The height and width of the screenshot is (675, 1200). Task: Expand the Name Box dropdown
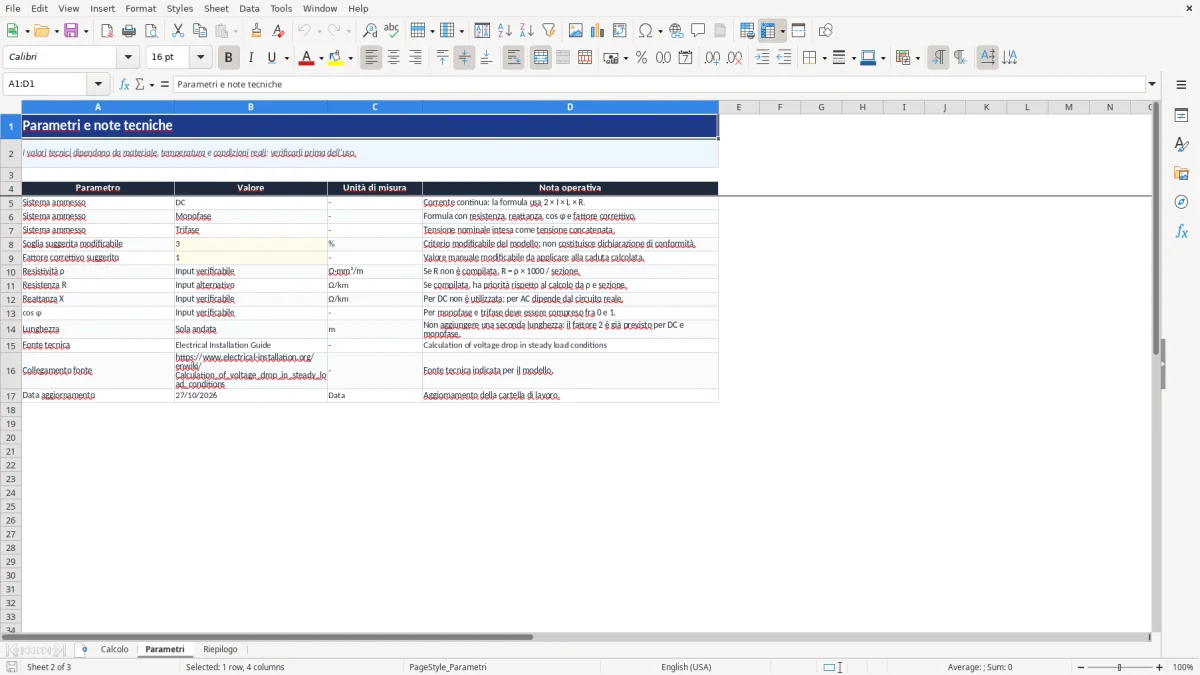point(98,84)
